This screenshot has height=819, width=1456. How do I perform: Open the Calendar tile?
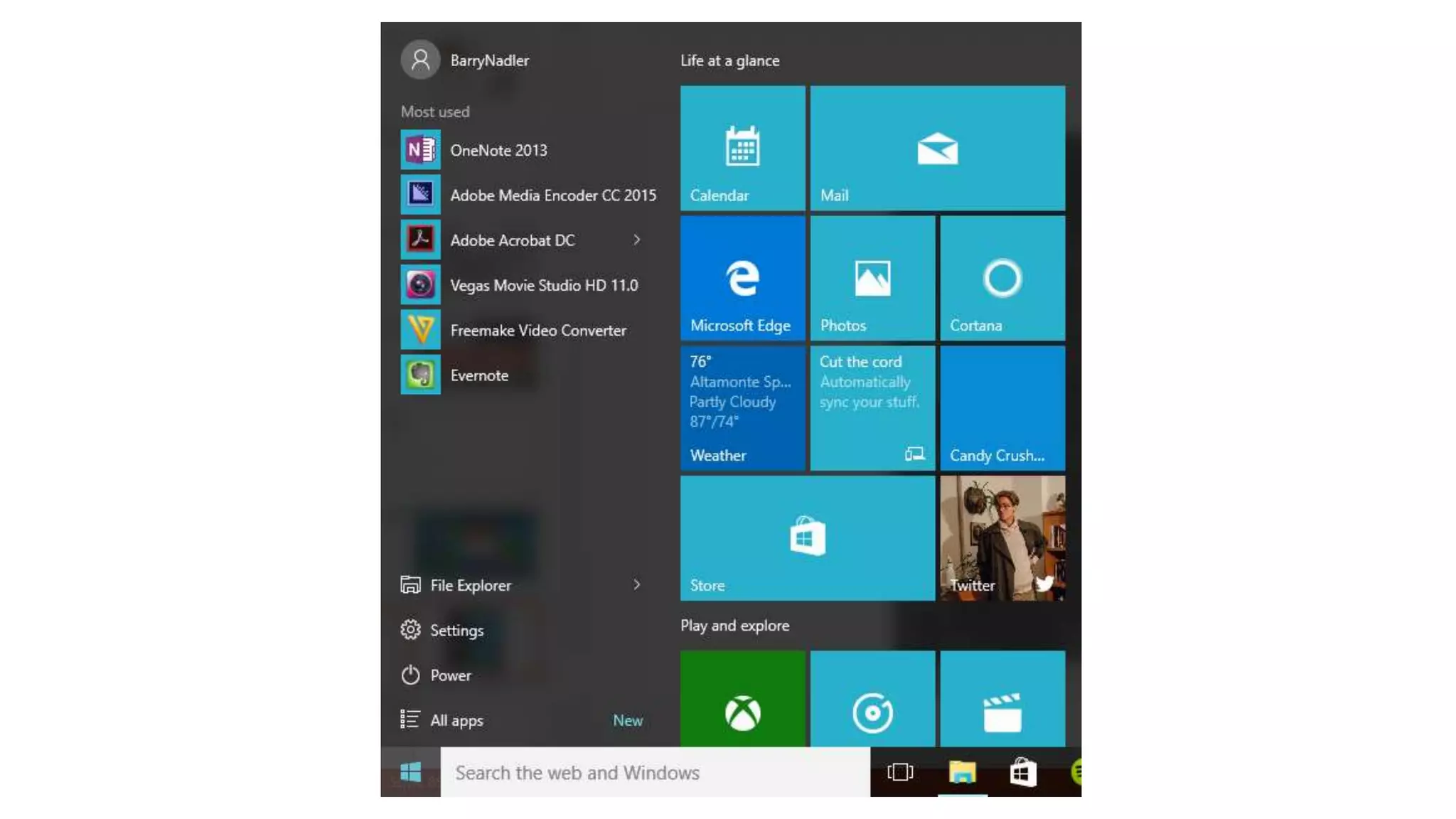coord(742,148)
